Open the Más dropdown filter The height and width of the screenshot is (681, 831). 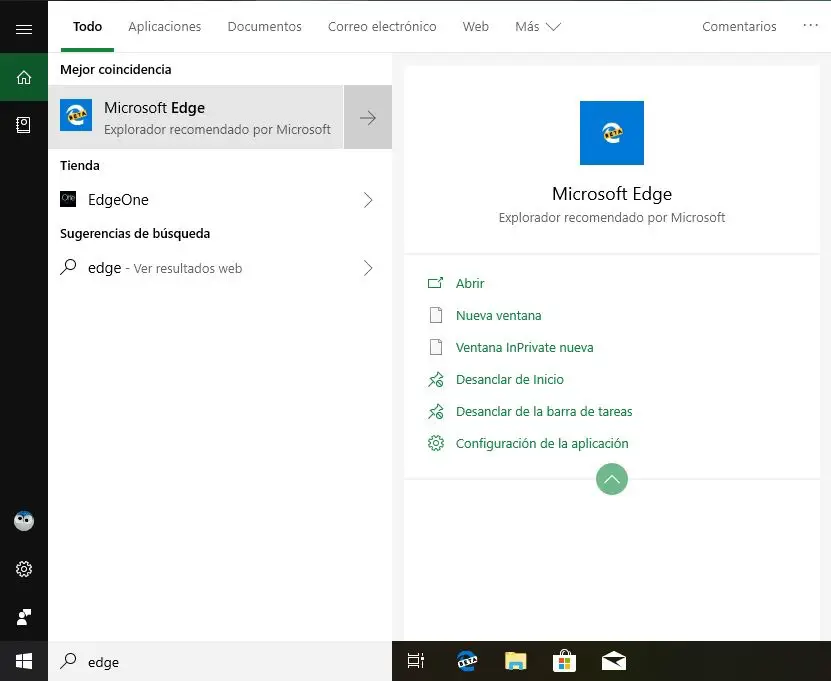537,26
